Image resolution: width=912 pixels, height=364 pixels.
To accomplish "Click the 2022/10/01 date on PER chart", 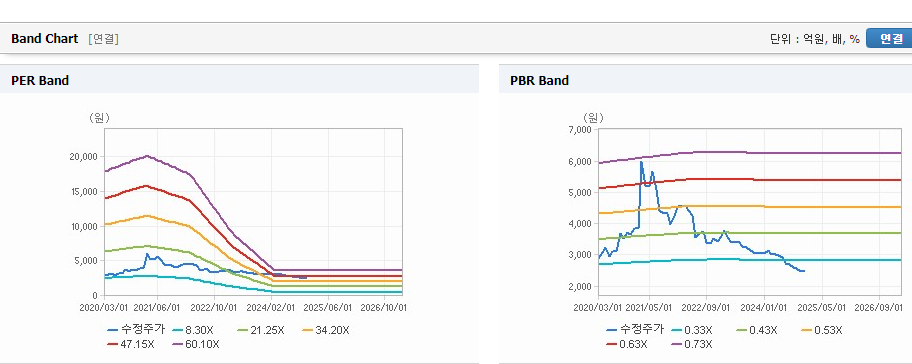I will click(x=214, y=307).
